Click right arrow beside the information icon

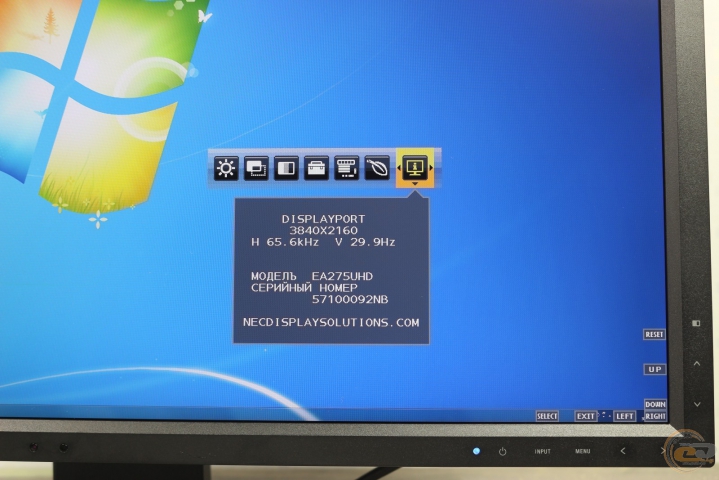pyautogui.click(x=431, y=168)
